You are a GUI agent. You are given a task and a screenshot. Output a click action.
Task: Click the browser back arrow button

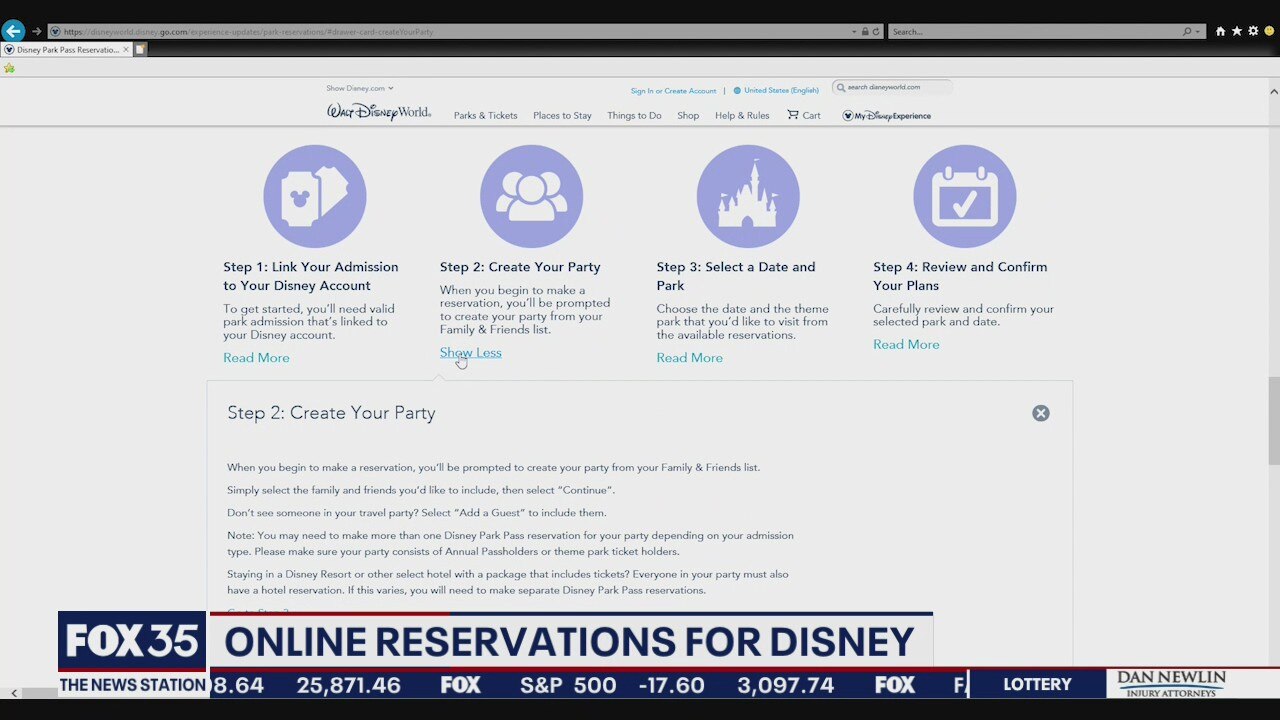pyautogui.click(x=13, y=31)
